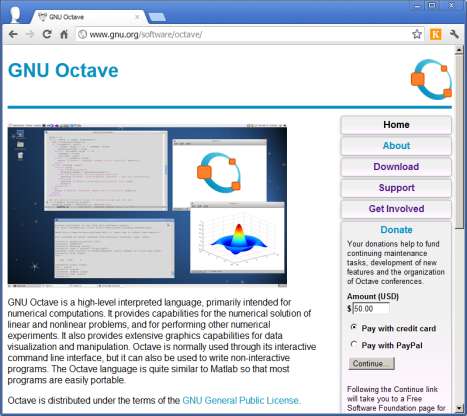The image size is (467, 416).
Task: Go to the browser home page icon
Action: [64, 34]
